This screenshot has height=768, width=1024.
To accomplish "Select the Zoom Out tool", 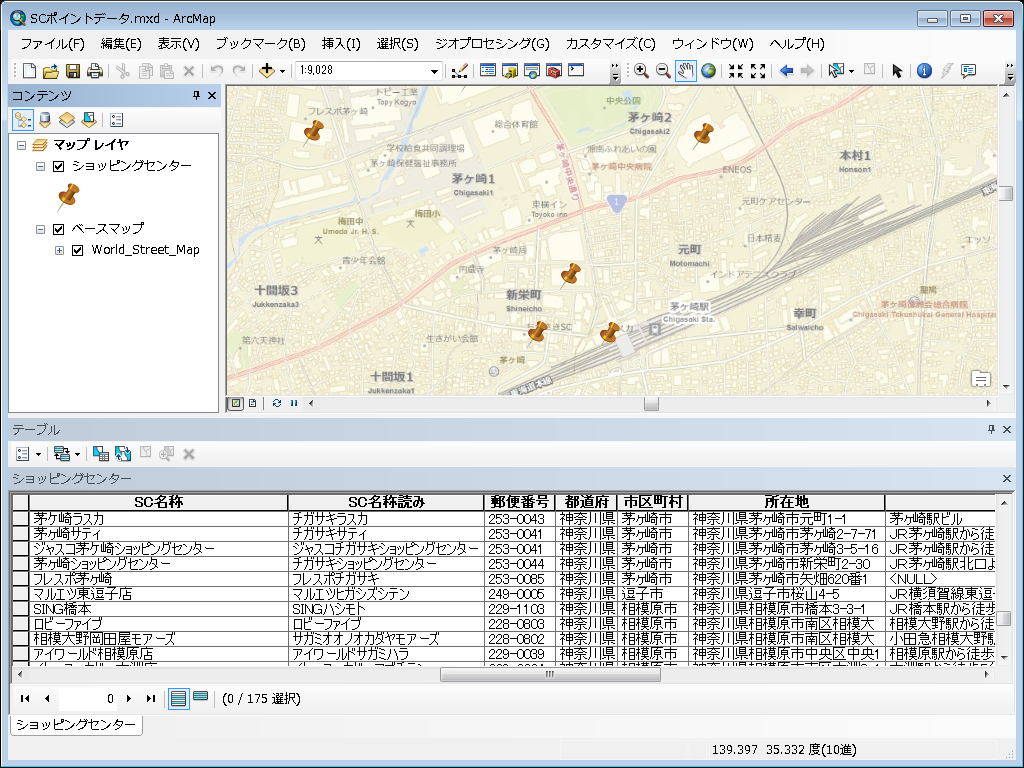I will click(663, 71).
